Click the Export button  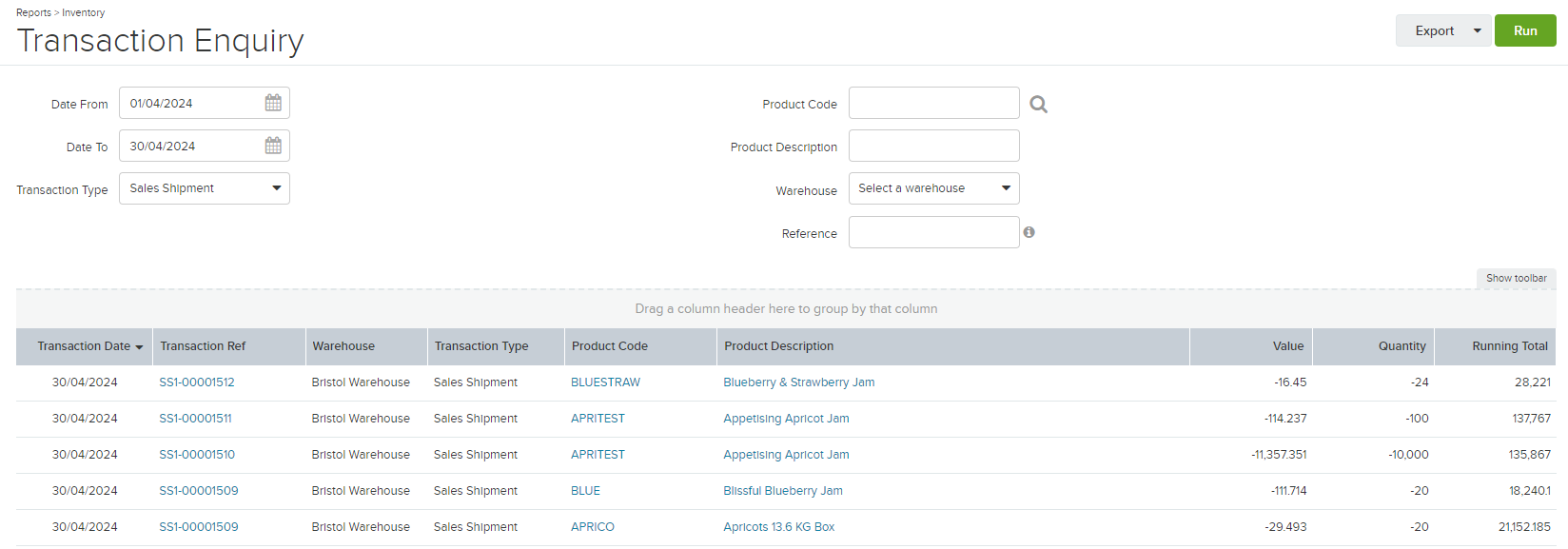pos(1434,30)
